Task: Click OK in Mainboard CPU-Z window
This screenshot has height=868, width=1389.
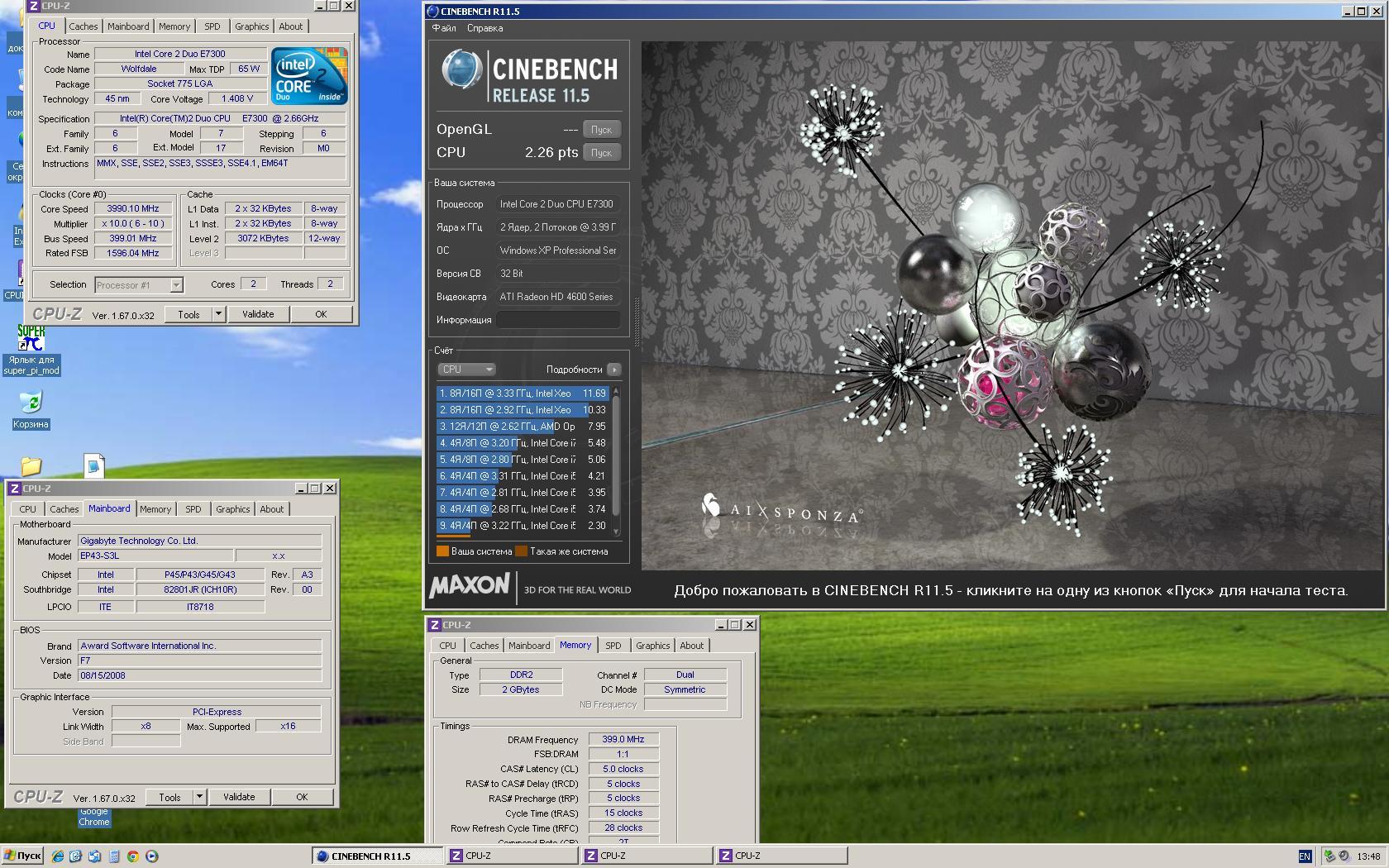Action: coord(302,798)
